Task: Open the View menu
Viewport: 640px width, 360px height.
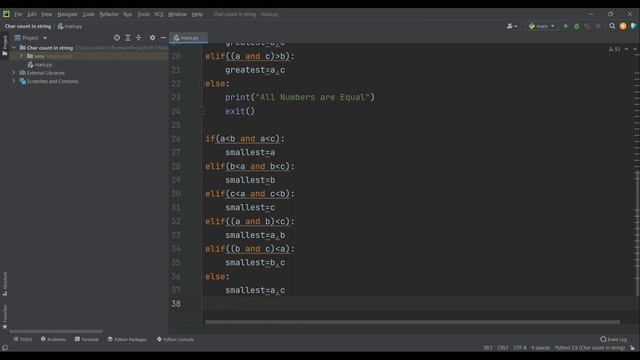Action: [46, 14]
